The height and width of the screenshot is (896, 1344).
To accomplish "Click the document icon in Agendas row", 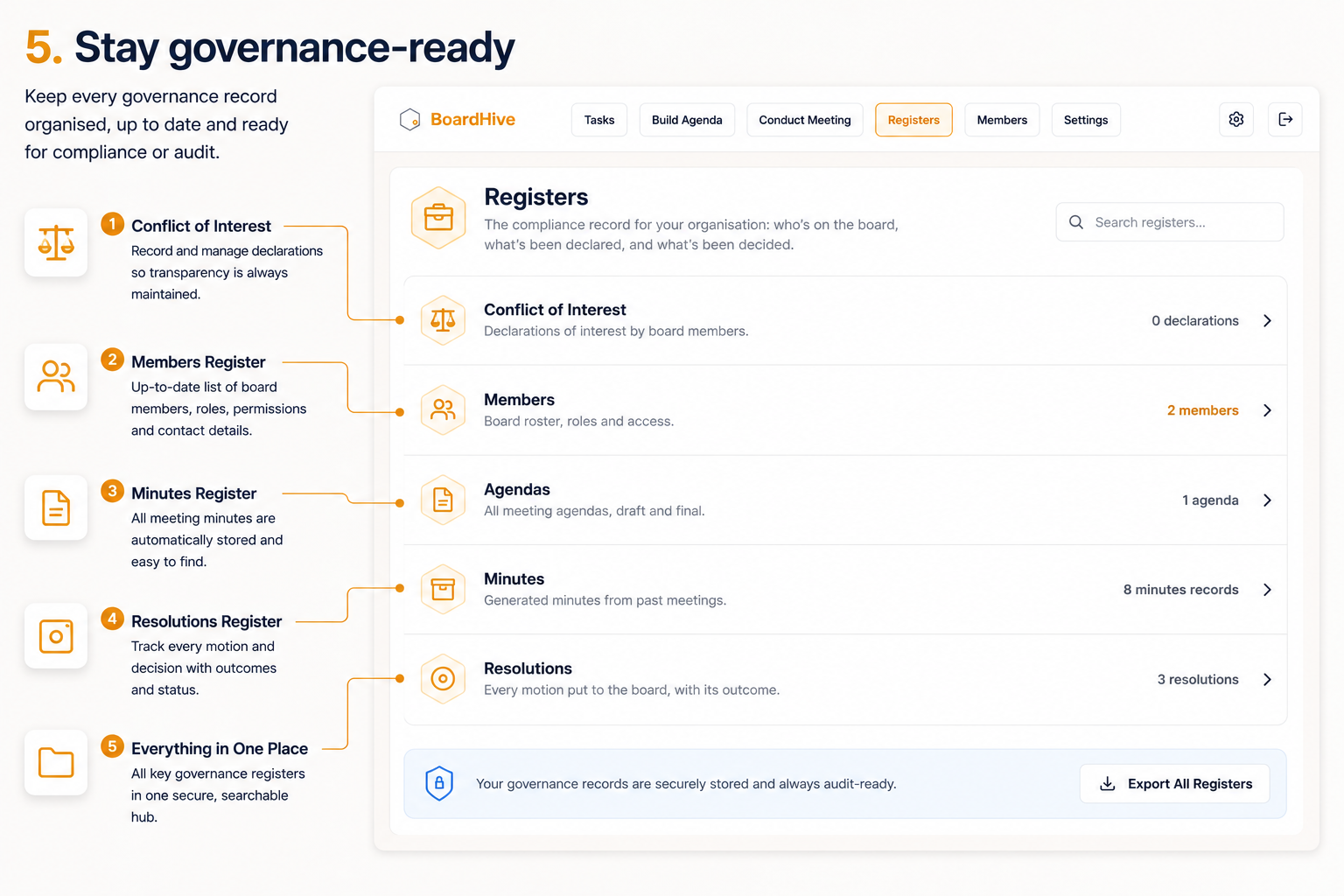I will coord(443,500).
